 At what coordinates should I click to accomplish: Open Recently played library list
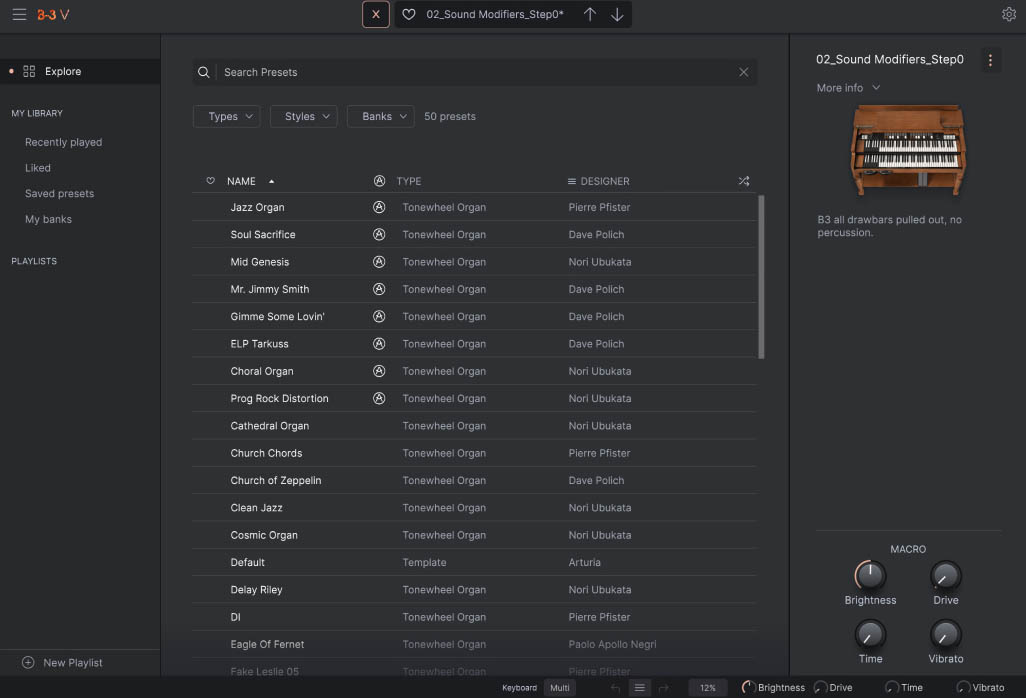point(63,142)
